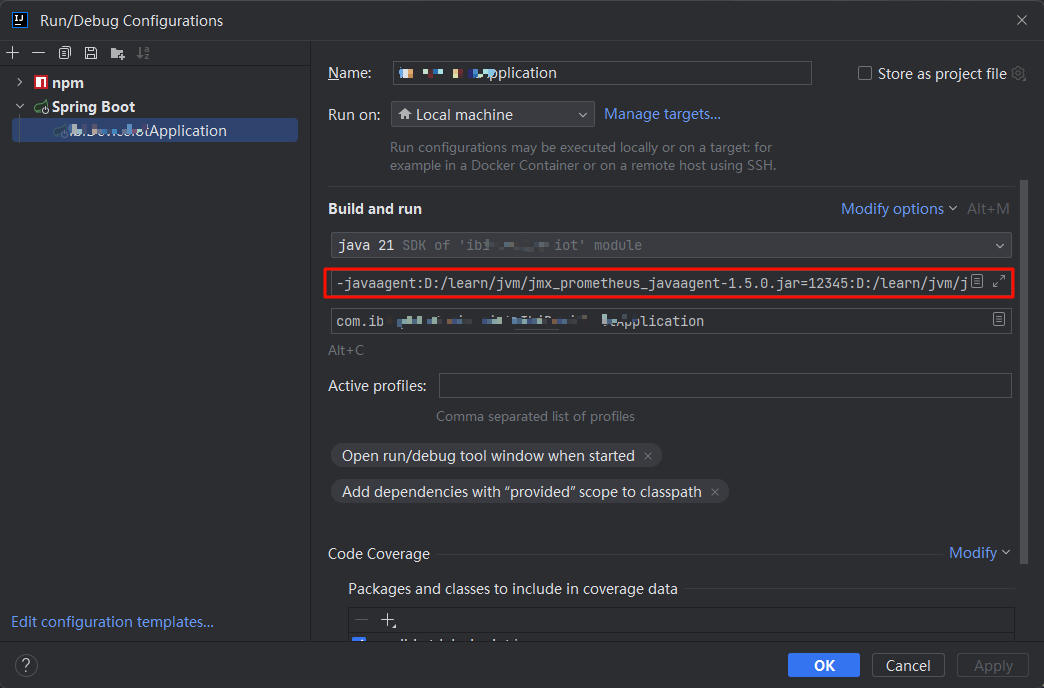Open the Run on Local machine dropdown

pos(492,115)
